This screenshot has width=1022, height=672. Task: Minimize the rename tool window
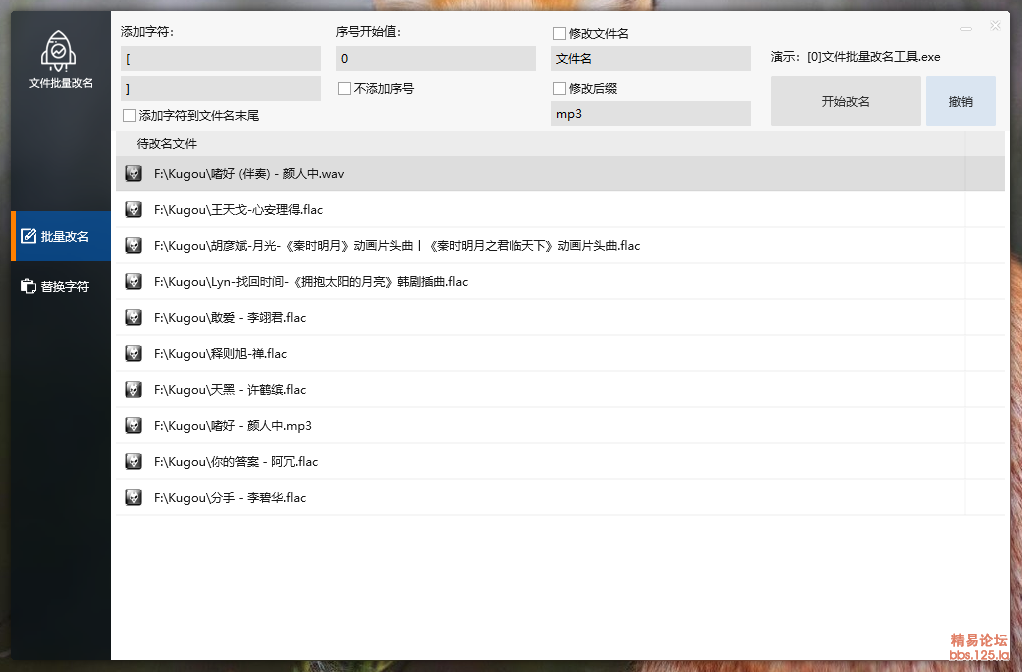(966, 29)
